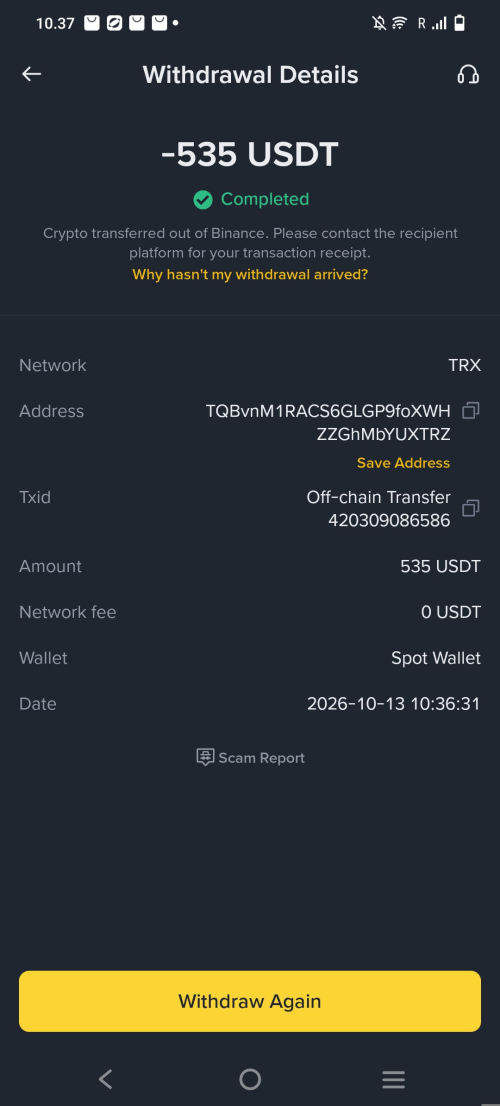
Task: Open the Wi-Fi status icon
Action: (399, 23)
